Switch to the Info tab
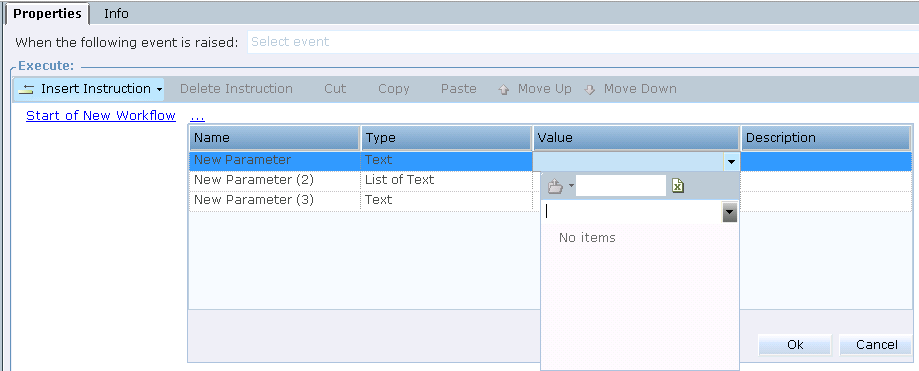This screenshot has height=371, width=919. coord(116,13)
